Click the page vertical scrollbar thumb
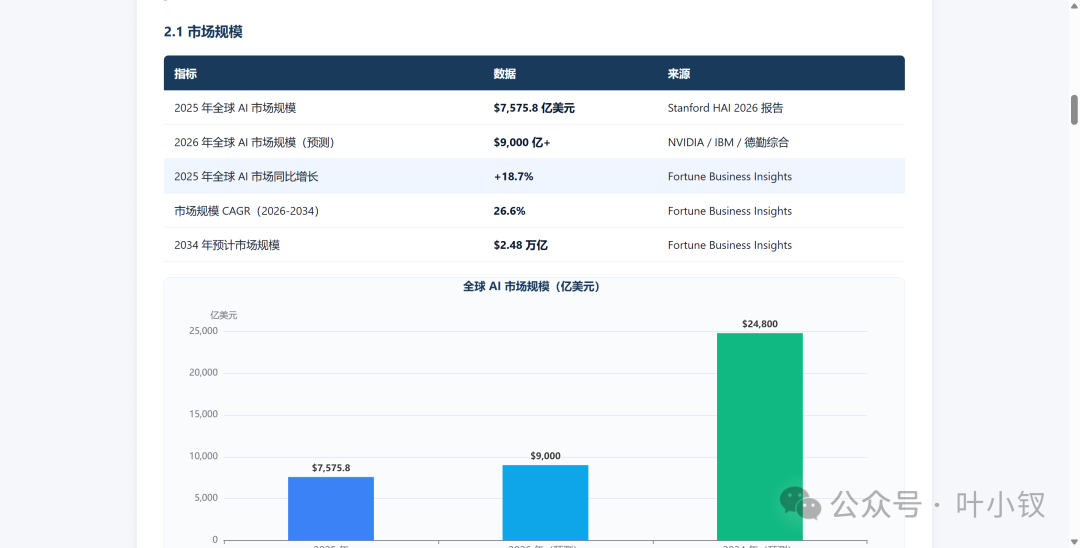Image resolution: width=1080 pixels, height=548 pixels. tap(1074, 110)
